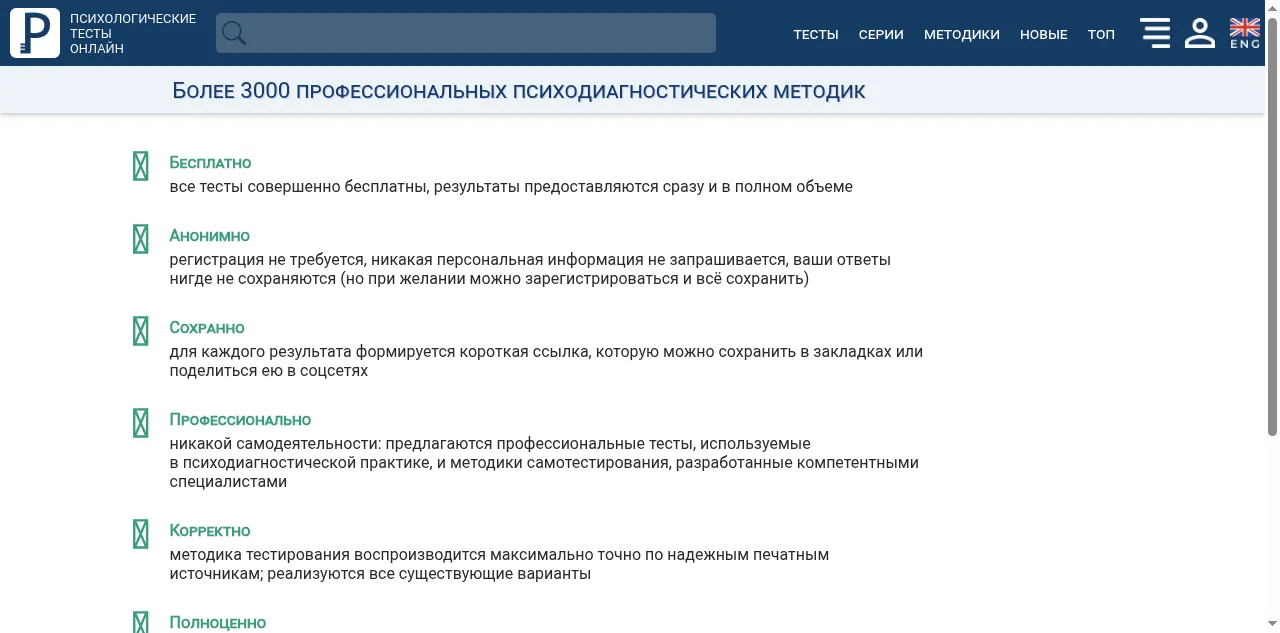
Task: Click inside the search input field
Action: tap(466, 33)
